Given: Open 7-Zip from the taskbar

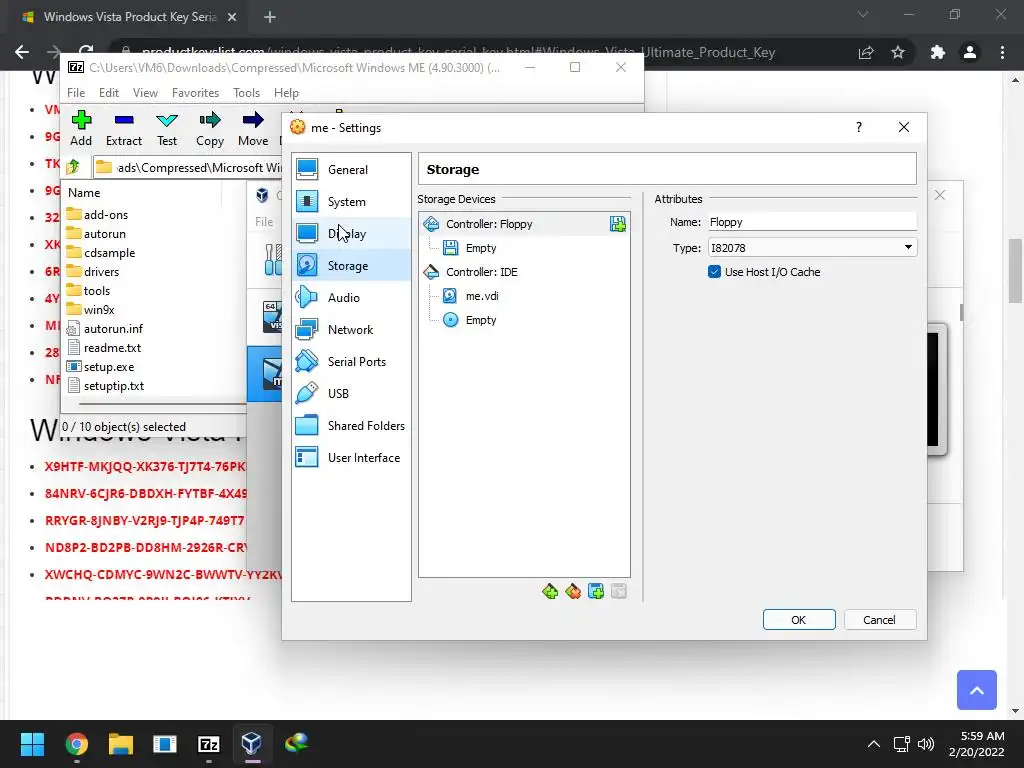Looking at the screenshot, I should 208,743.
